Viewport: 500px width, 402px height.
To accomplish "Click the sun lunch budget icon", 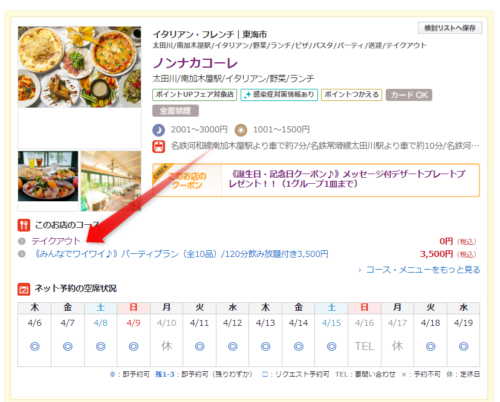I will 241,130.
